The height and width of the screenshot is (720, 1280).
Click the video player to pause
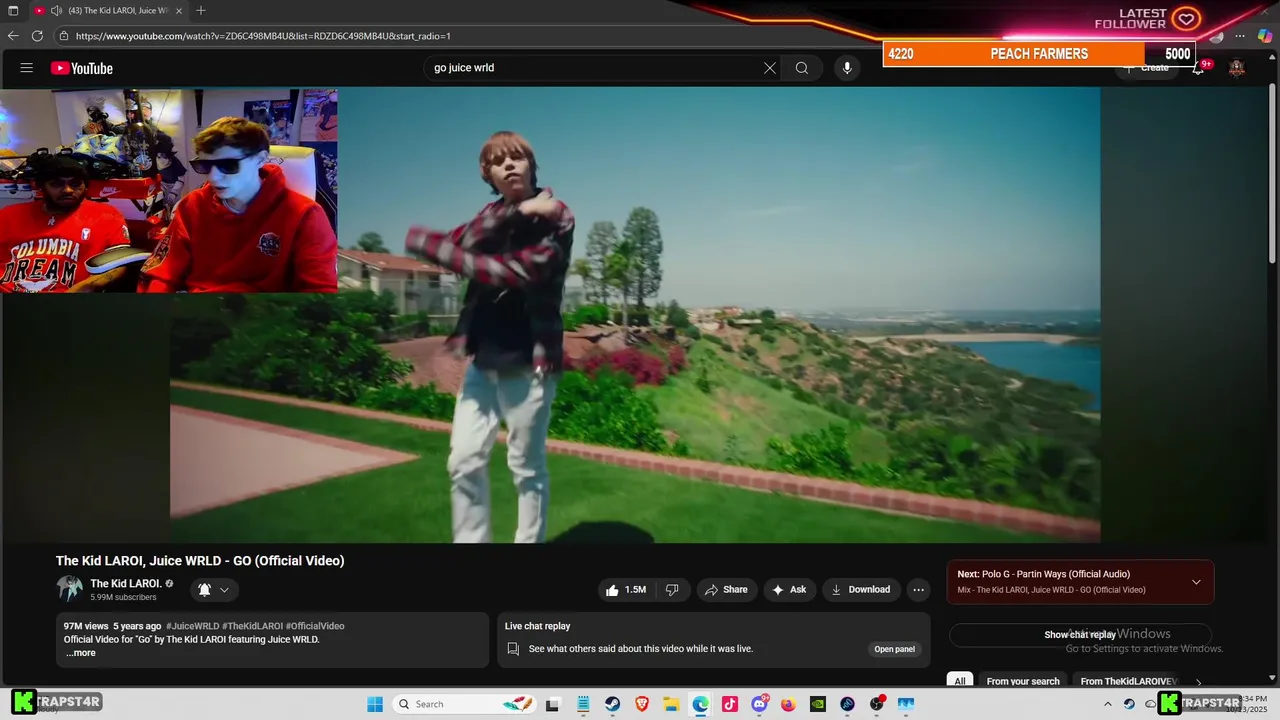(x=635, y=315)
